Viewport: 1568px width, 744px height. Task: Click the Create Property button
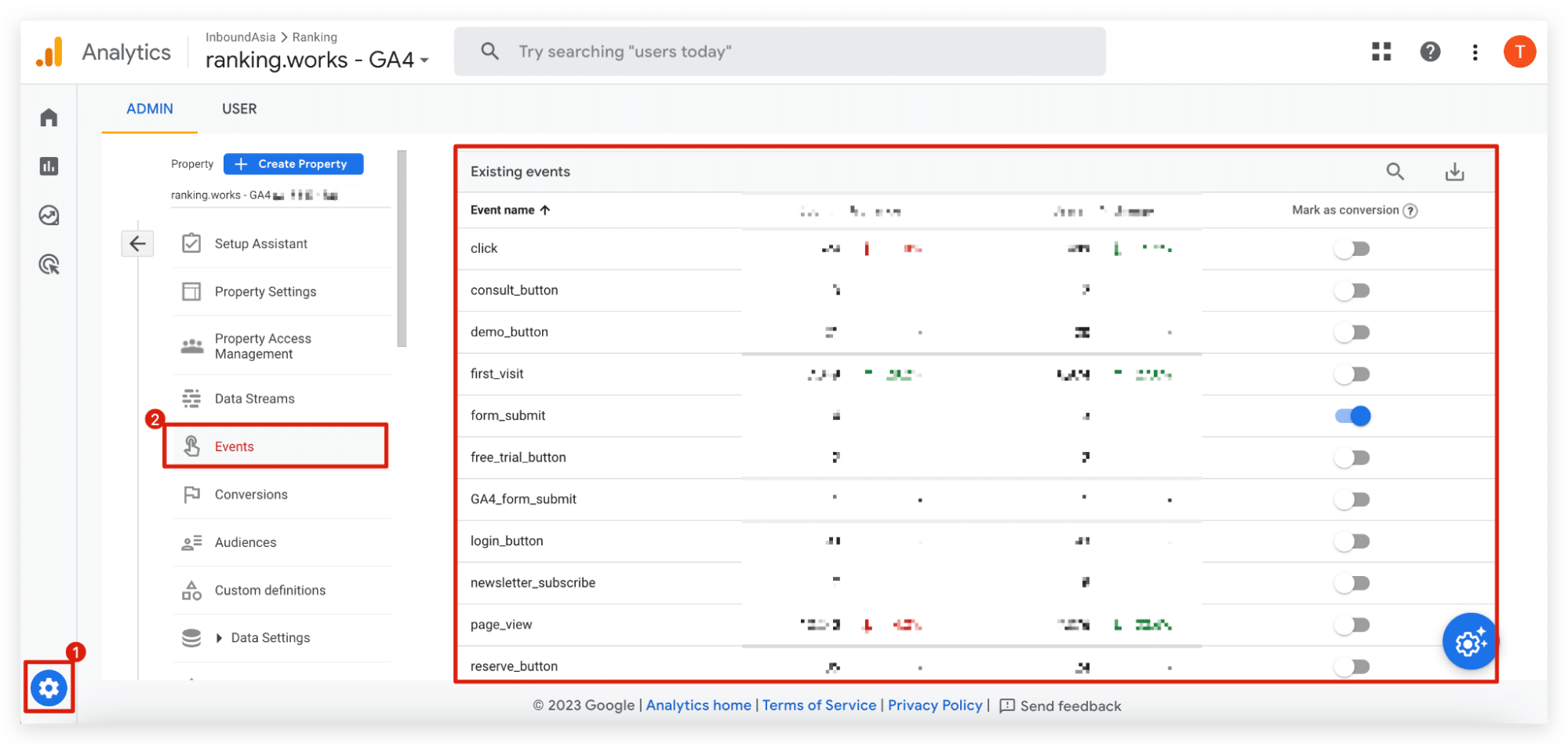(x=293, y=164)
